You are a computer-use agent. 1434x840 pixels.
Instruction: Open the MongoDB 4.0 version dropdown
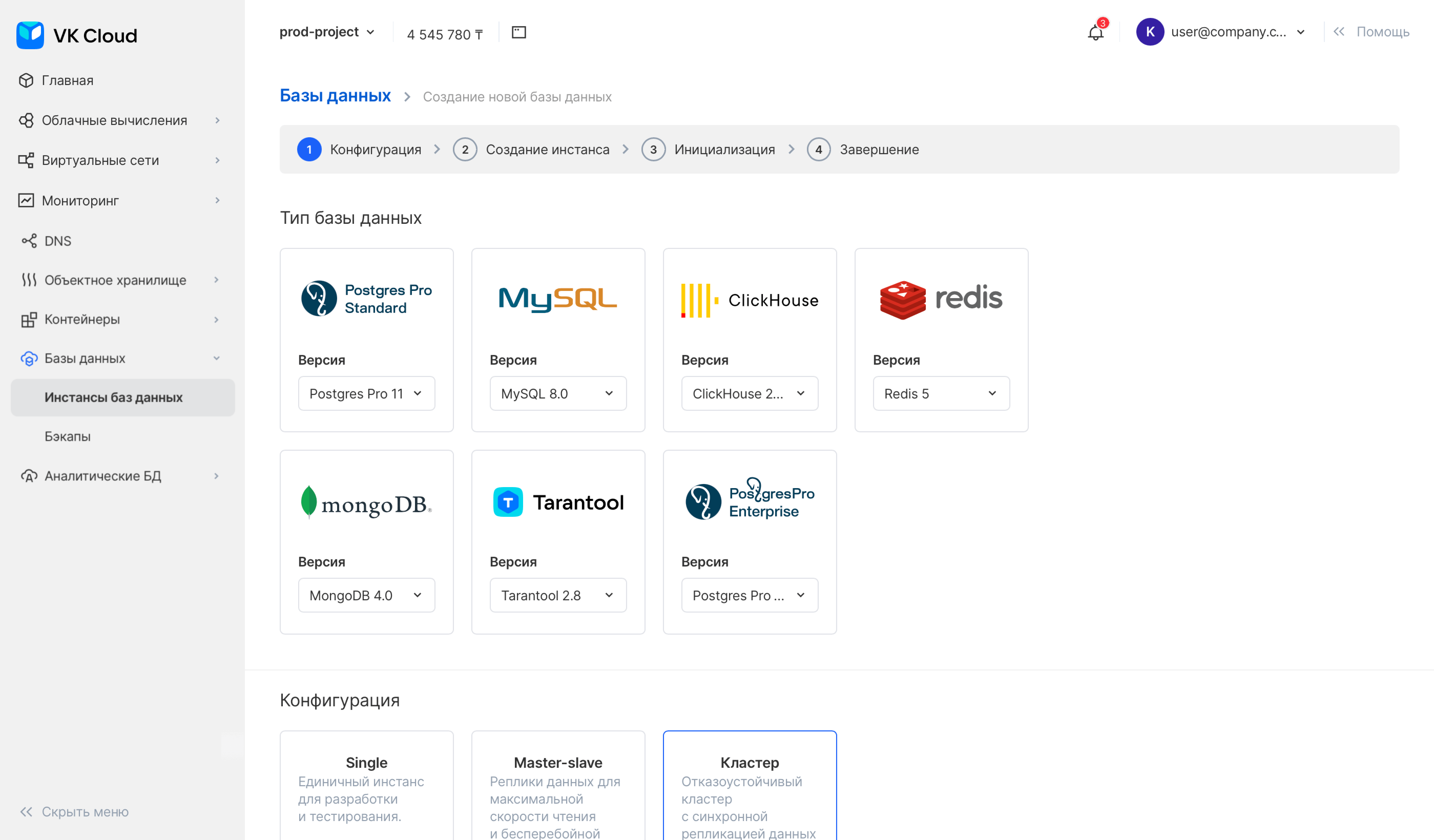tap(367, 595)
